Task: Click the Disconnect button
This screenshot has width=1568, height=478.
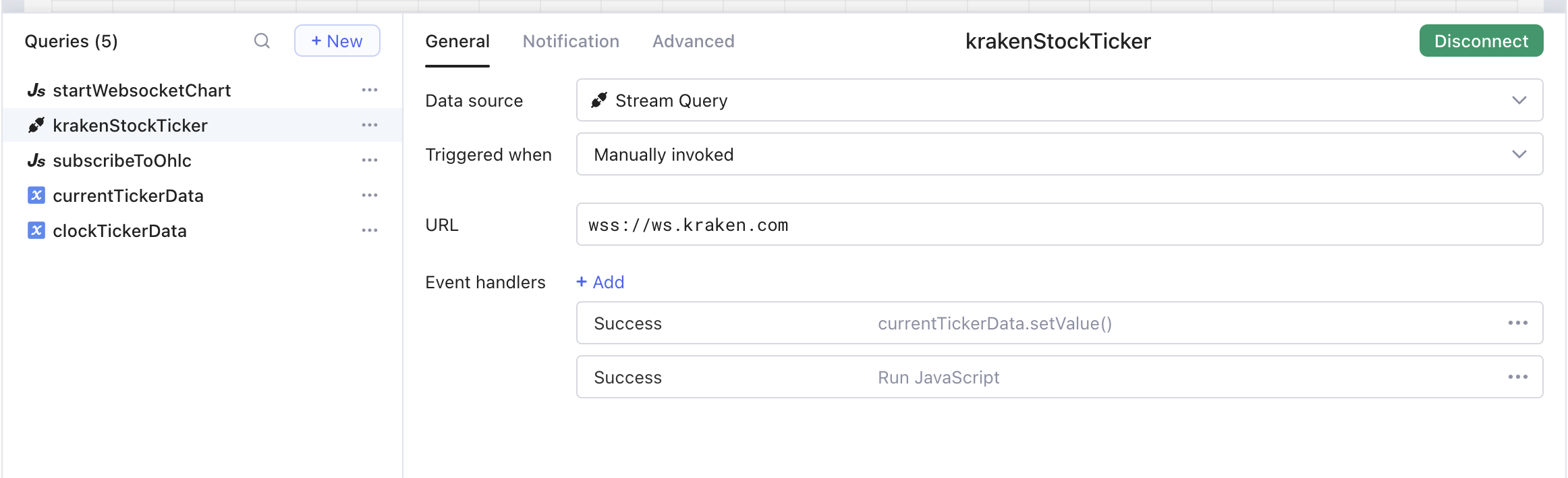Action: point(1481,41)
